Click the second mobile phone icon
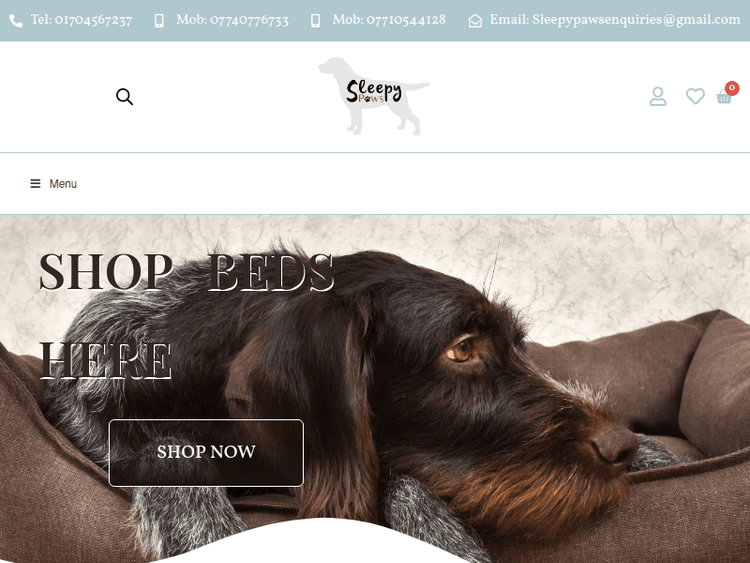Viewport: 750px width, 563px height. coord(315,21)
